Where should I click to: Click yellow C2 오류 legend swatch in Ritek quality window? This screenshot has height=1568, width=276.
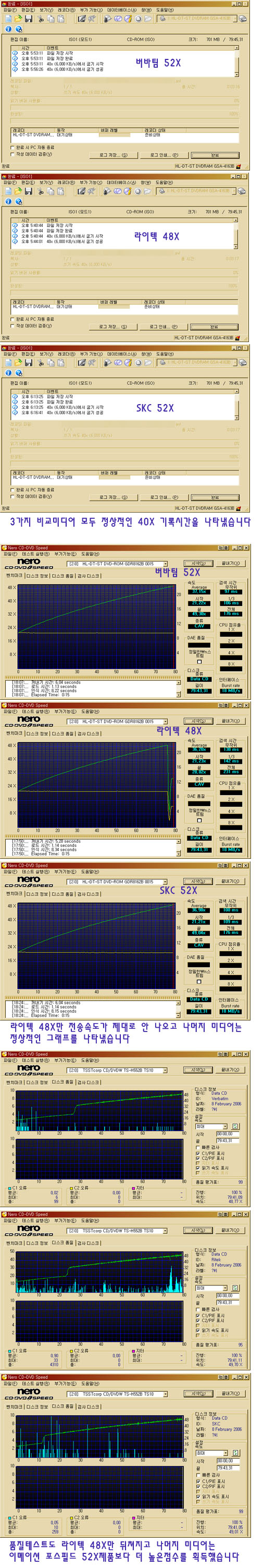[72, 1351]
